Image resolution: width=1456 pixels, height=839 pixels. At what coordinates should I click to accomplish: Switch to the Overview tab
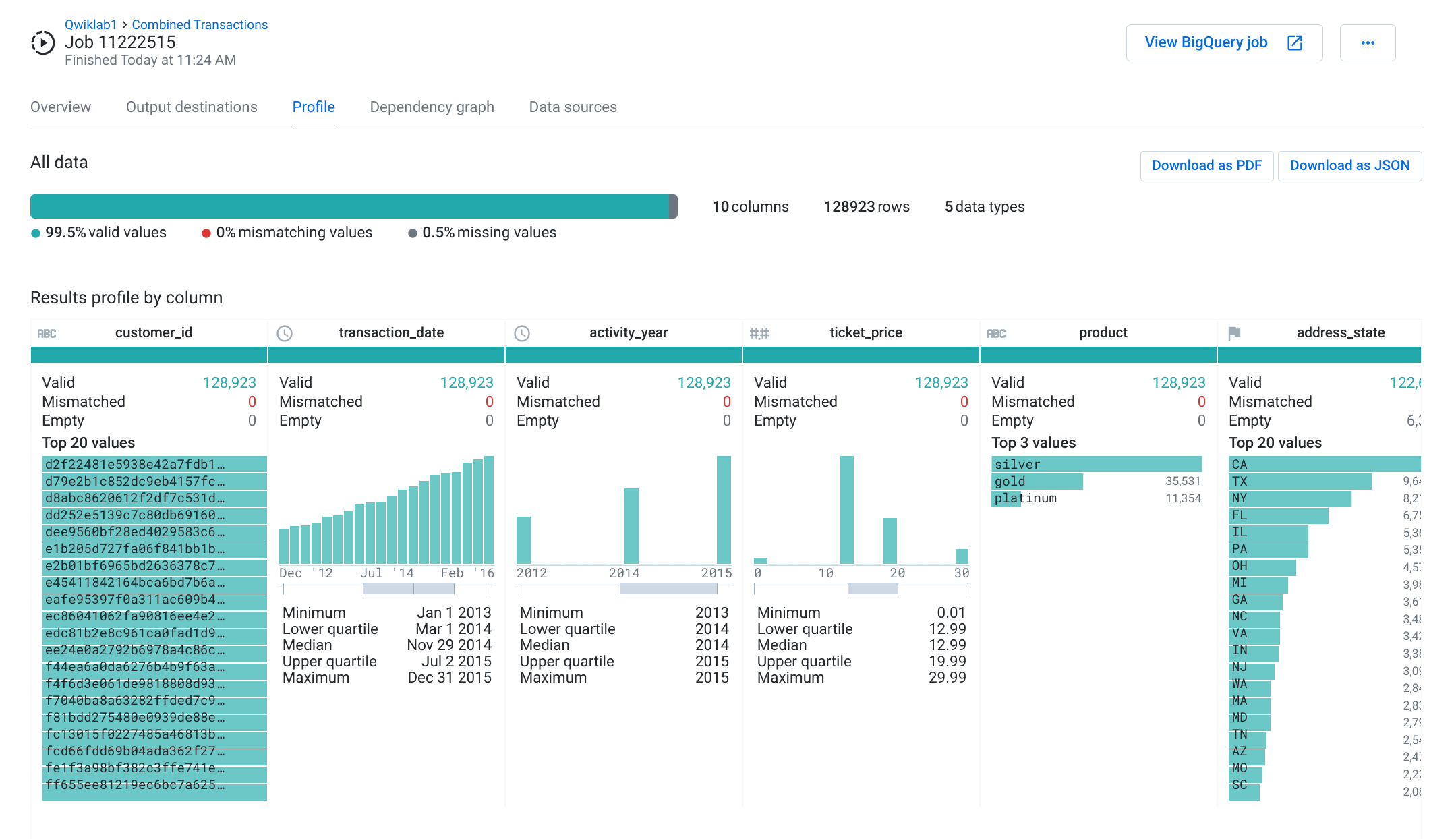pyautogui.click(x=60, y=107)
